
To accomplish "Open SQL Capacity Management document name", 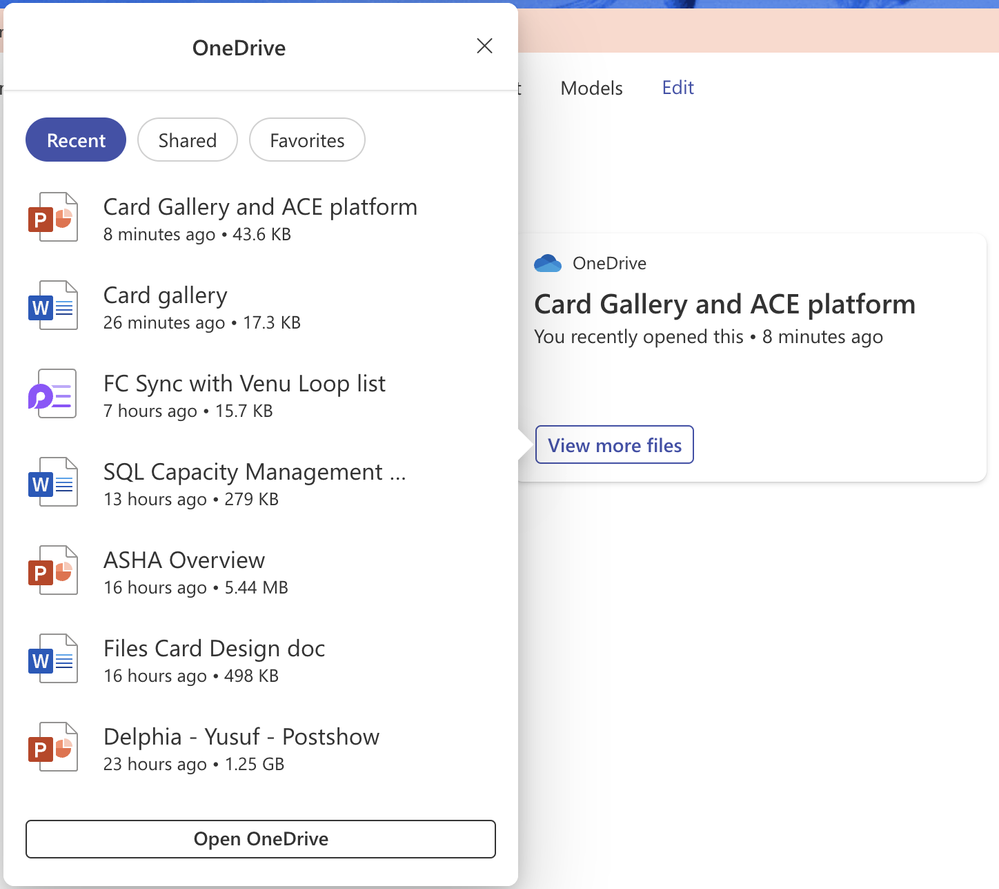I will pos(254,472).
